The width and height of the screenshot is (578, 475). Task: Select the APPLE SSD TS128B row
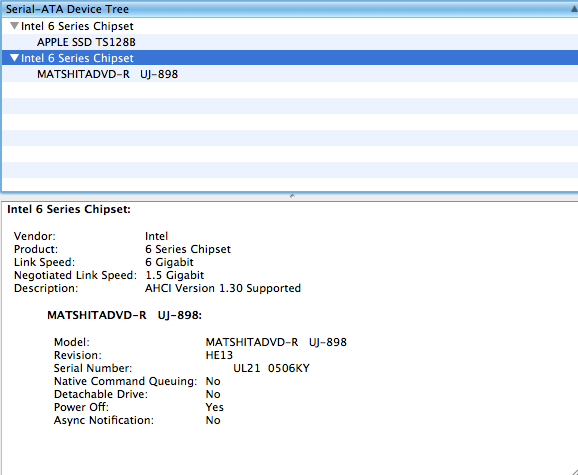(290, 42)
